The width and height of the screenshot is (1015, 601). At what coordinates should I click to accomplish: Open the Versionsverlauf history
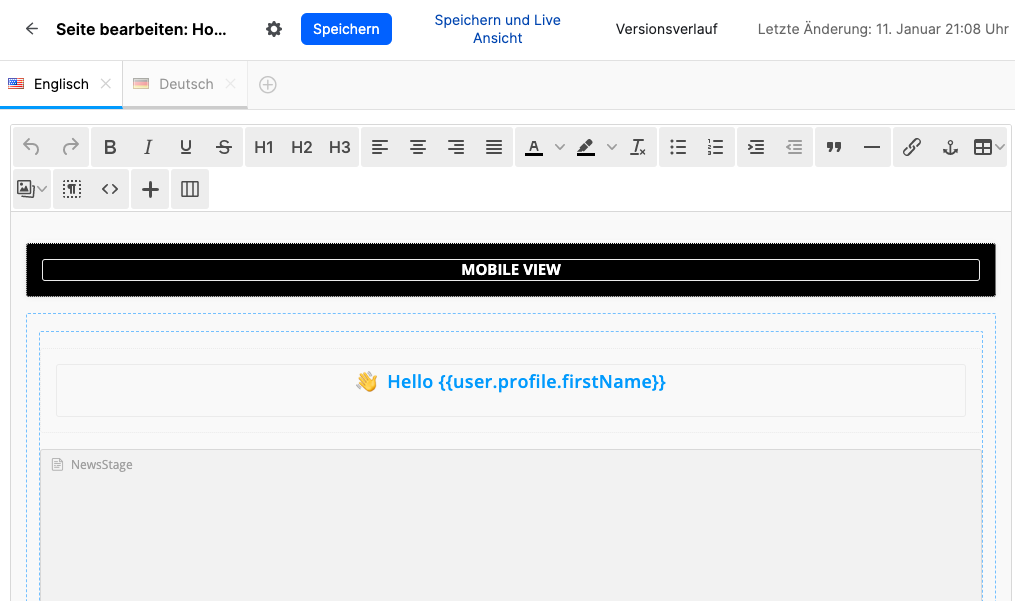pyautogui.click(x=666, y=29)
